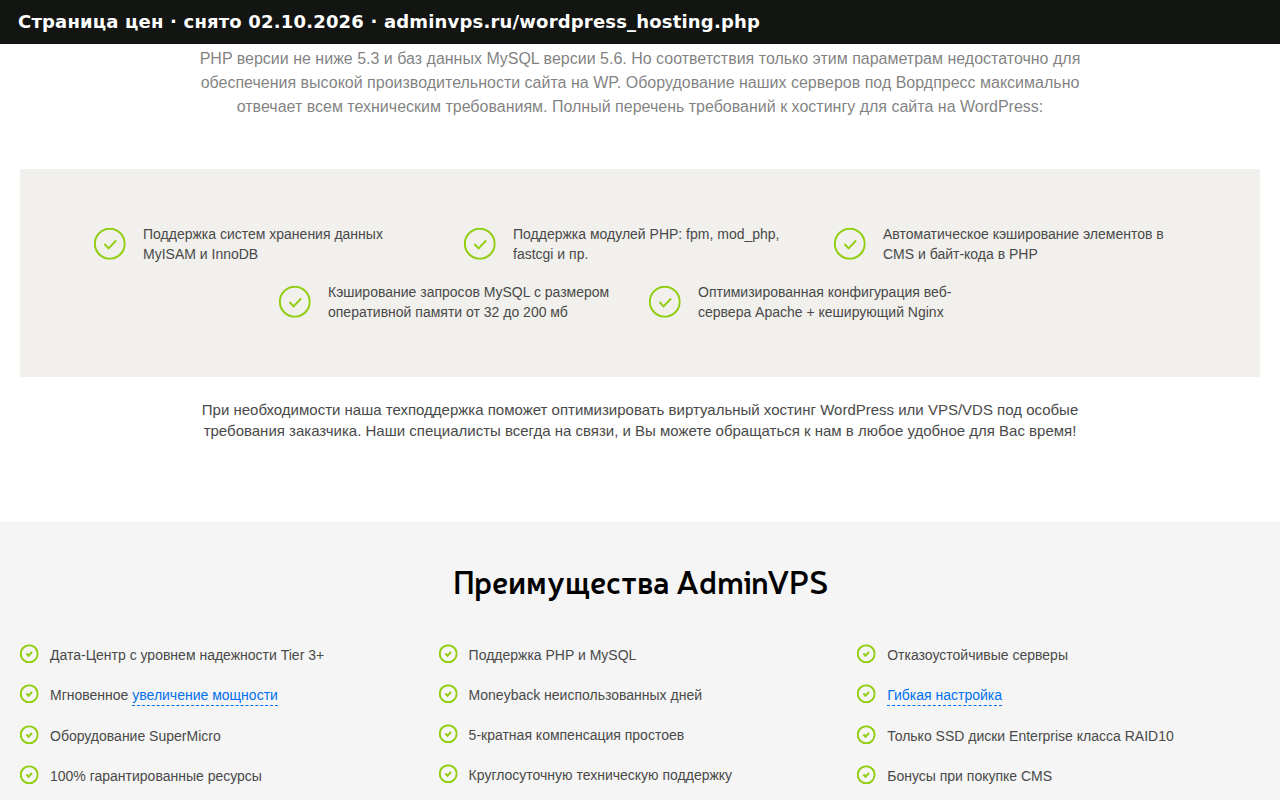This screenshot has height=800, width=1280.
Task: Open the увеличение мощности link
Action: click(x=205, y=695)
